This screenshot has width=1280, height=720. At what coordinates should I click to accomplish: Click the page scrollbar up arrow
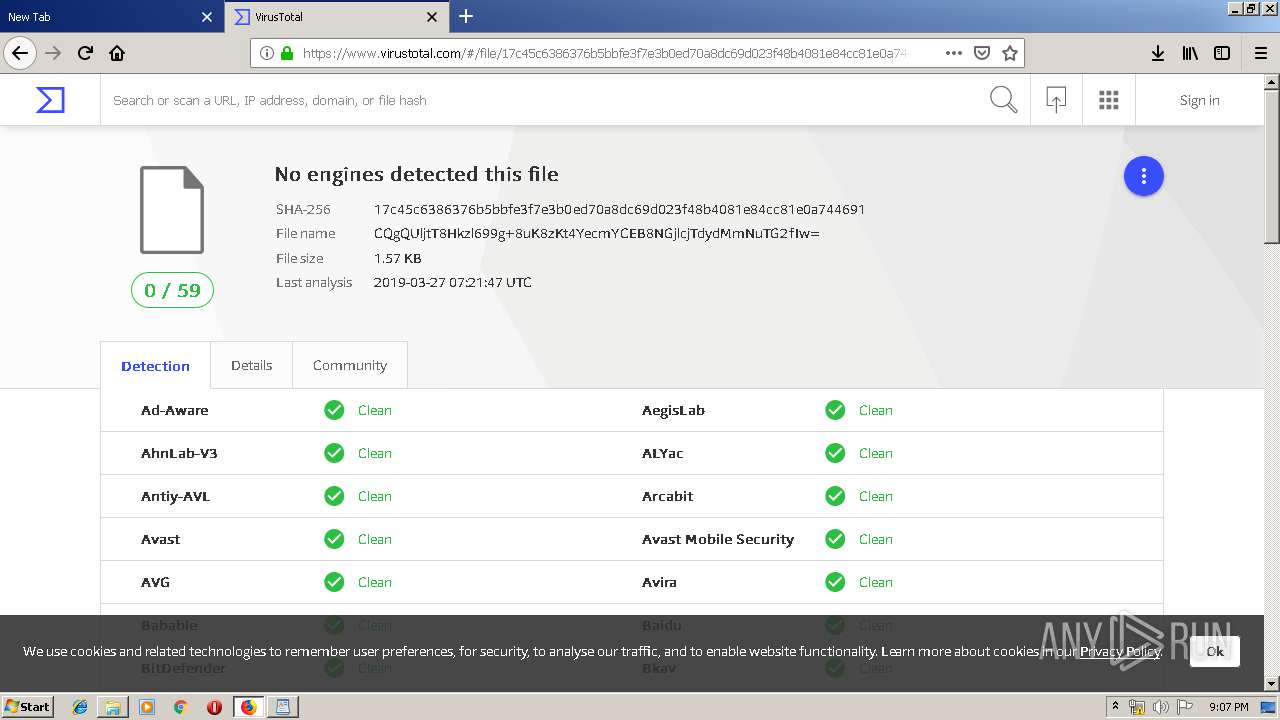click(1272, 83)
